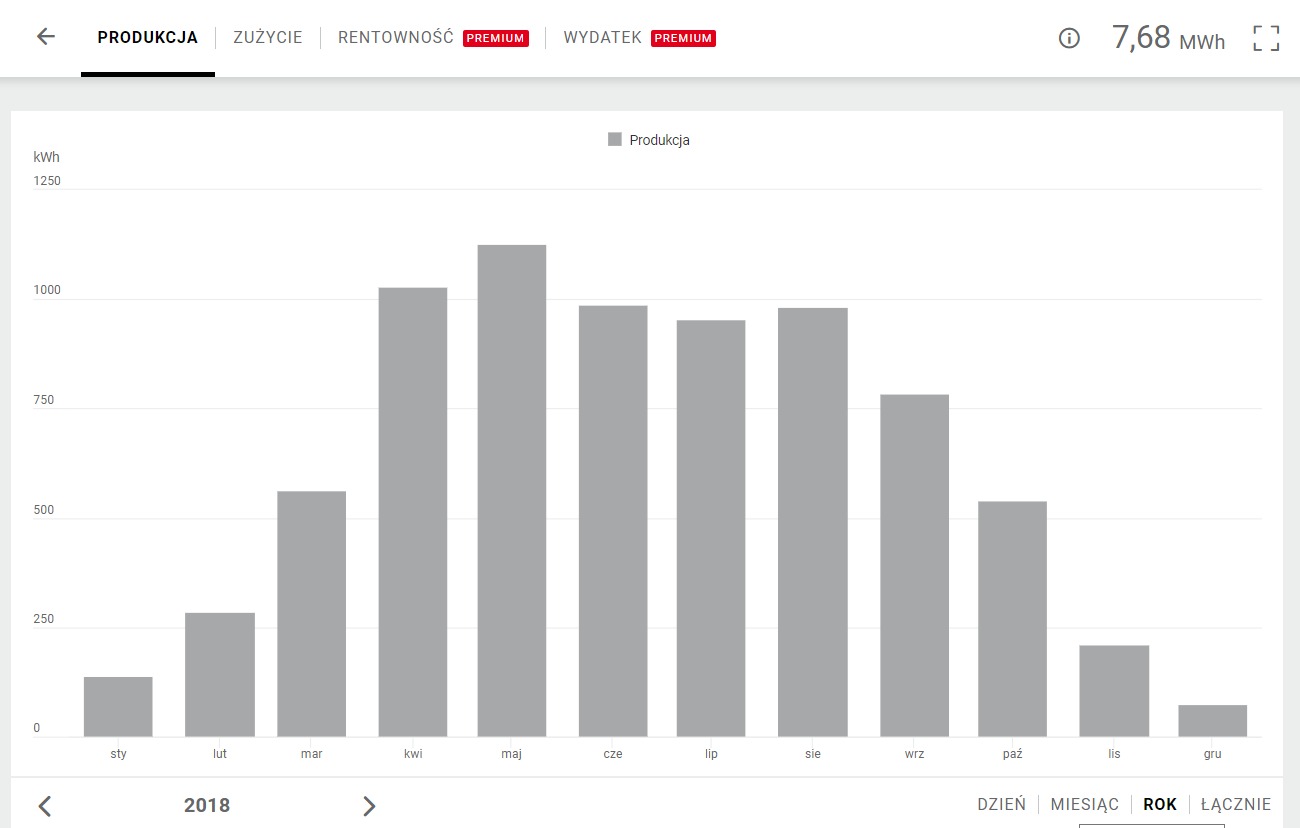Click the wrz production bar
Viewport: 1300px width, 828px height.
click(x=914, y=566)
